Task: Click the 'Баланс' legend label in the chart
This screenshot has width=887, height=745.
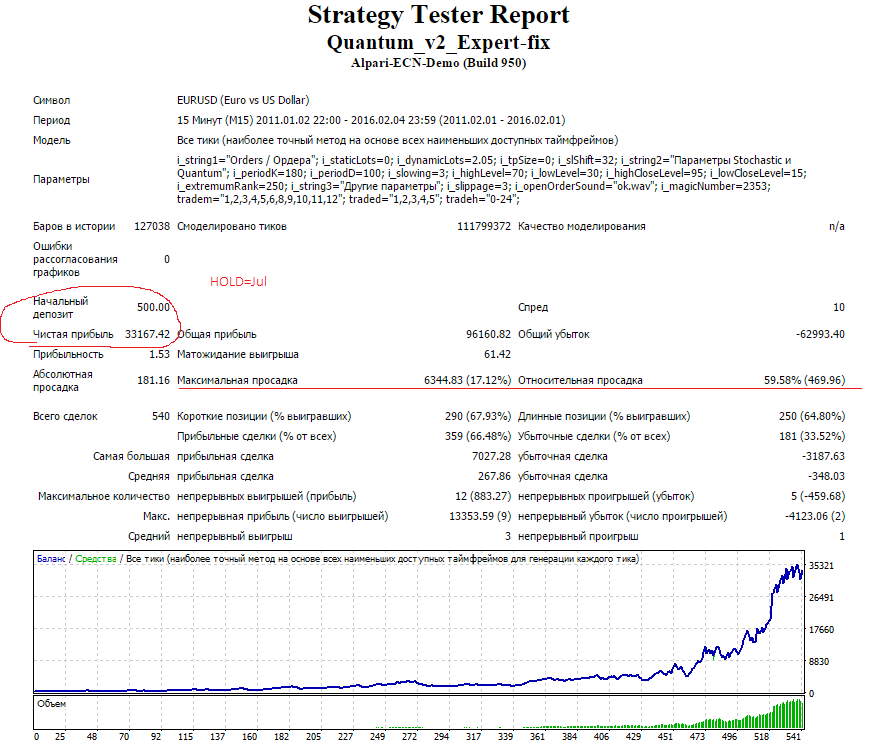Action: click(x=51, y=559)
